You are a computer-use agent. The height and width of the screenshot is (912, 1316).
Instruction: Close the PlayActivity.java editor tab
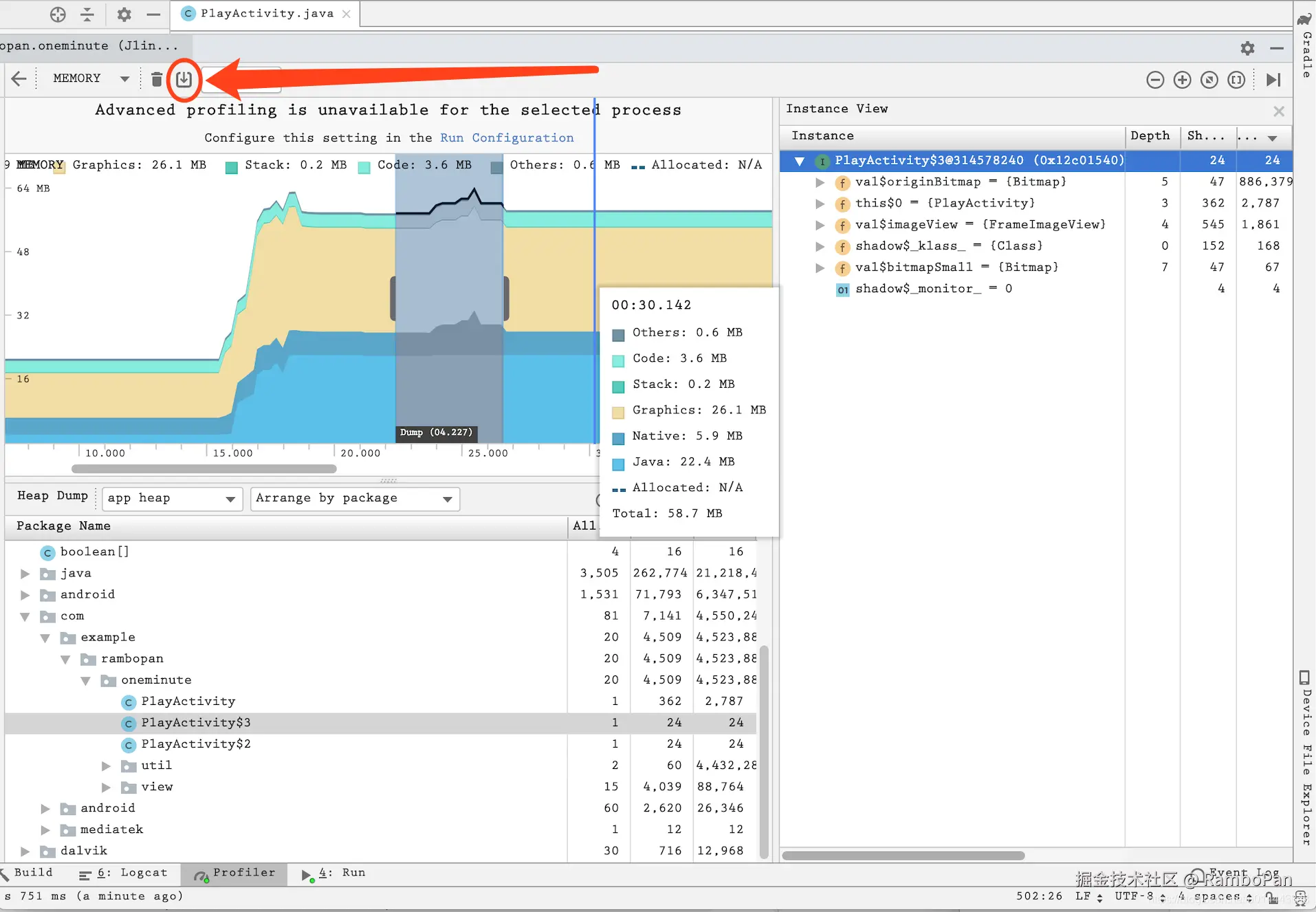(x=347, y=14)
